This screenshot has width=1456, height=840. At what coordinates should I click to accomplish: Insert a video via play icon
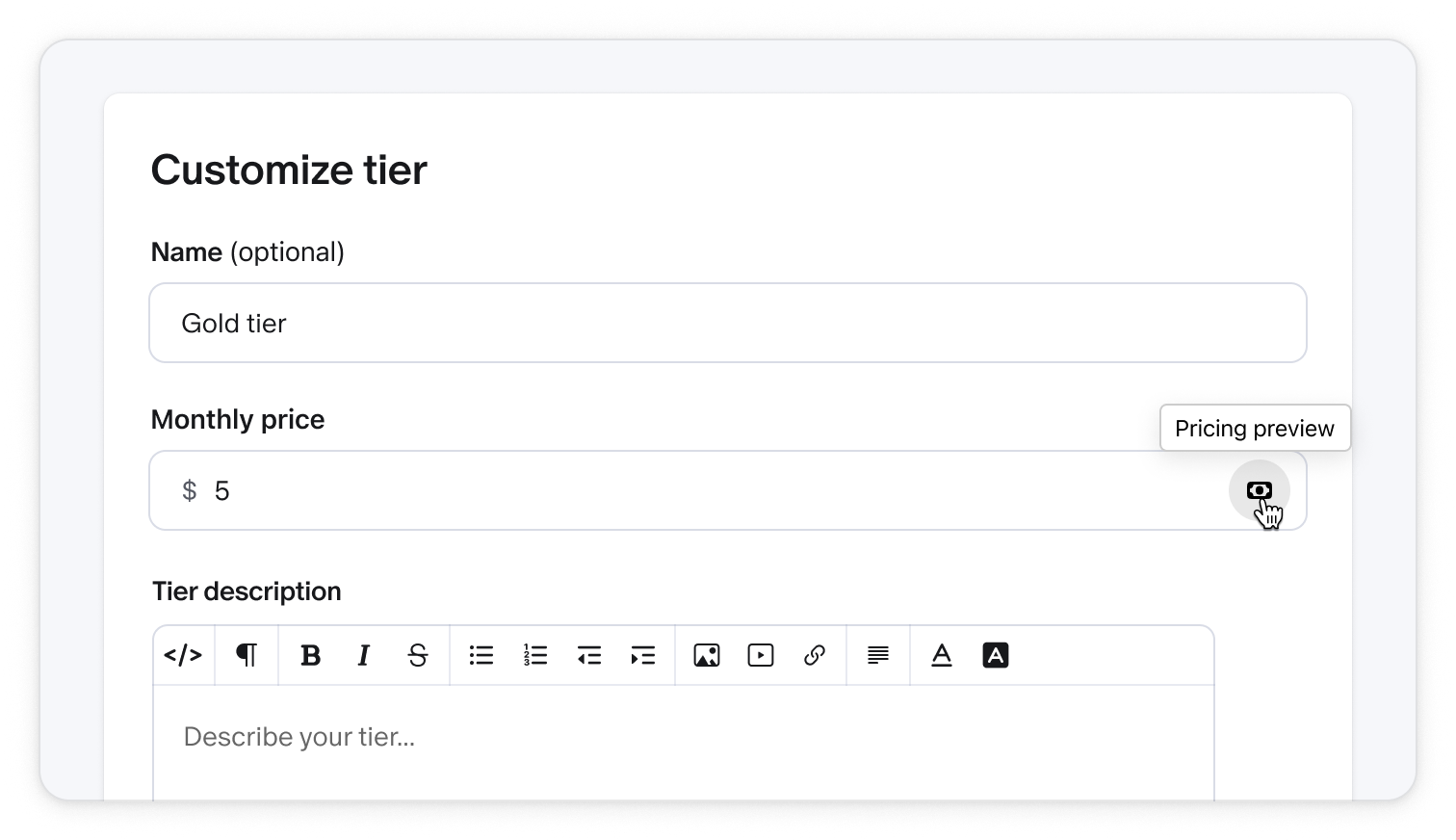tap(761, 656)
